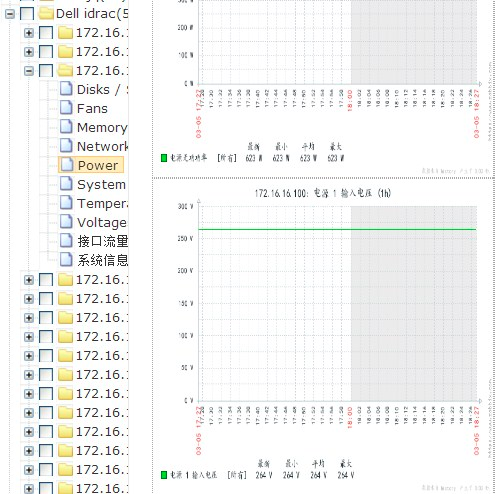
Task: Click the graph title 172.16.16.100: 电源 1 输入电压 (1h)
Action: pos(323,193)
